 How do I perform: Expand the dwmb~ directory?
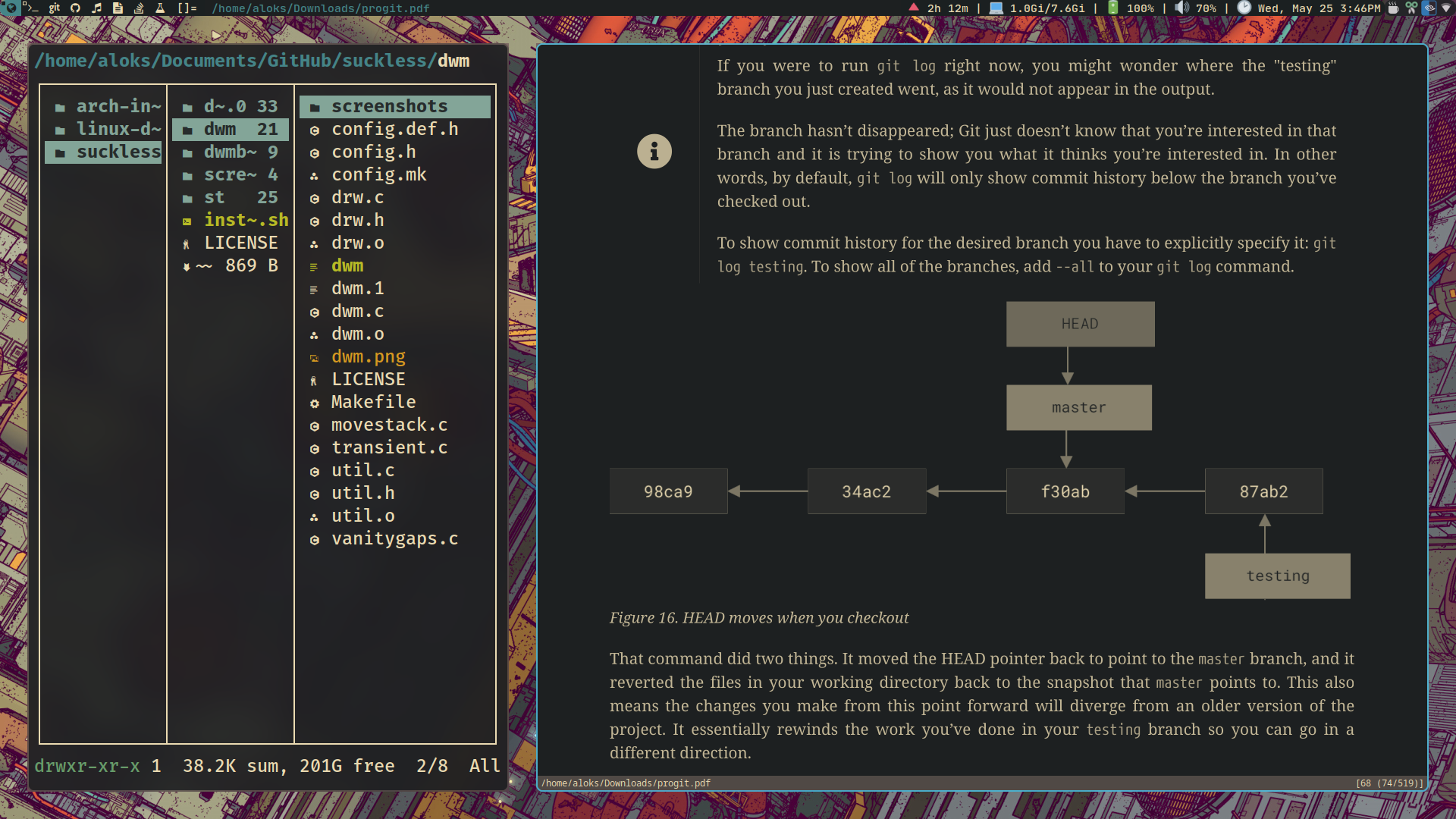click(x=230, y=152)
